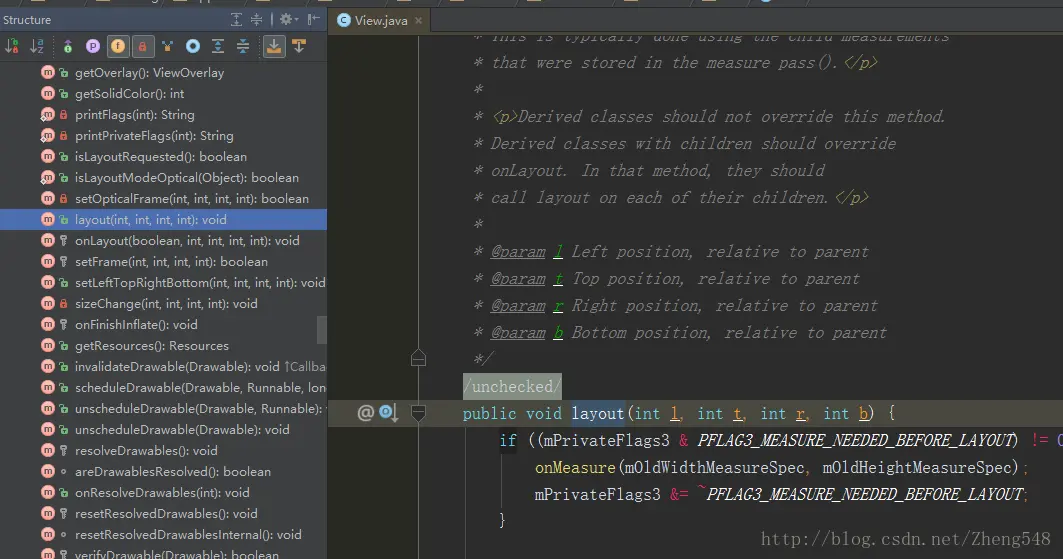
Task: Select onFinishInflate(): void in Structure
Action: (x=136, y=325)
